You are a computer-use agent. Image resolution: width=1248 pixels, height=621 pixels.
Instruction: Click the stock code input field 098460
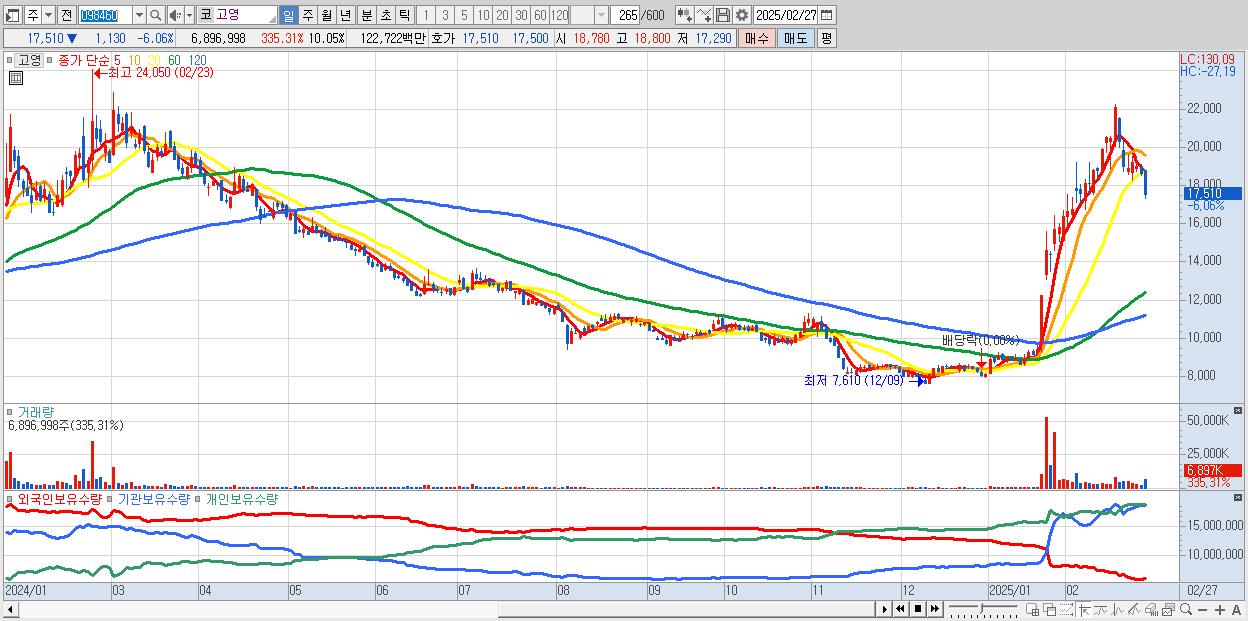point(105,15)
